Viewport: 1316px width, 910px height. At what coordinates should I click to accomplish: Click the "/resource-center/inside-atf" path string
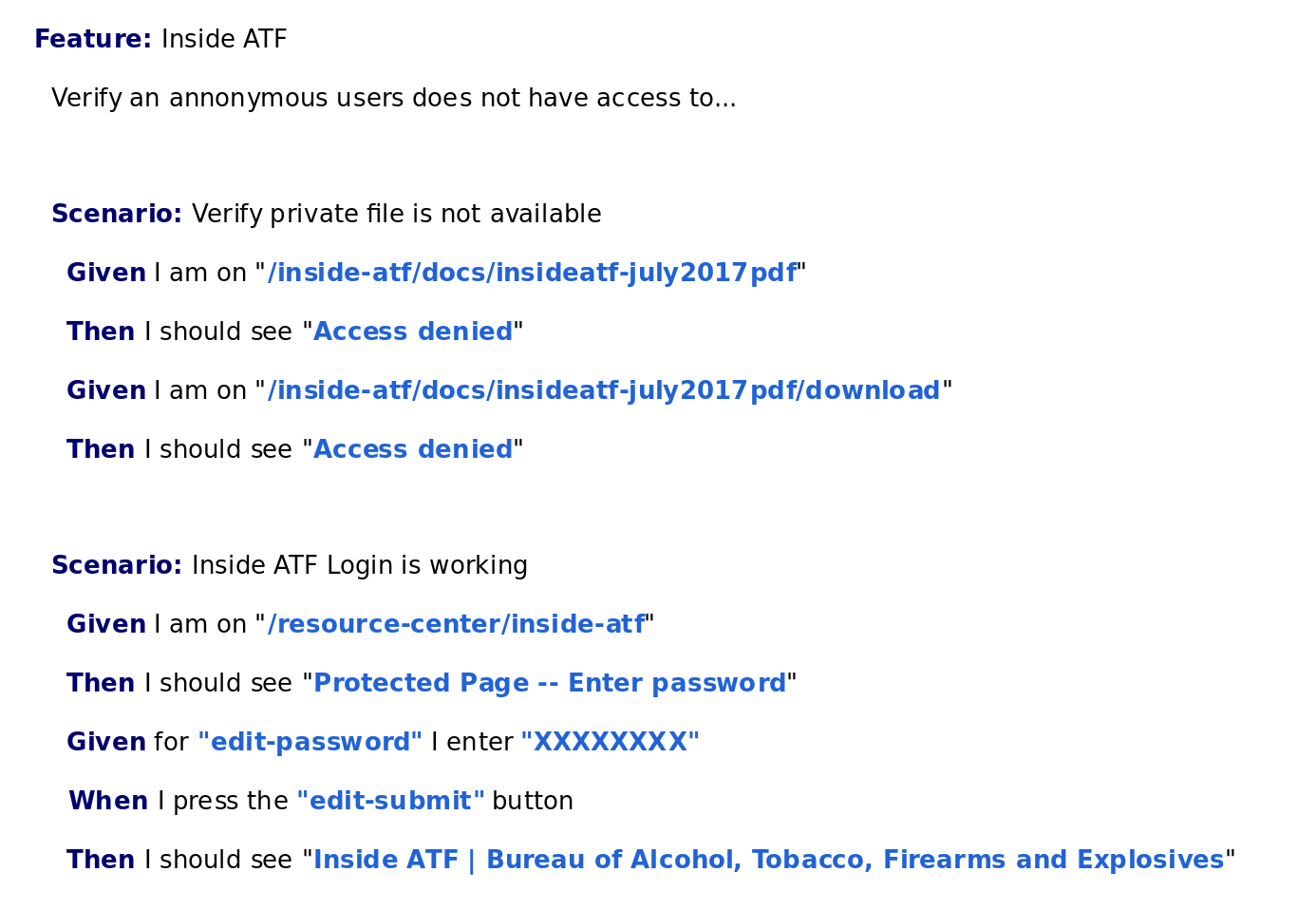(x=456, y=625)
